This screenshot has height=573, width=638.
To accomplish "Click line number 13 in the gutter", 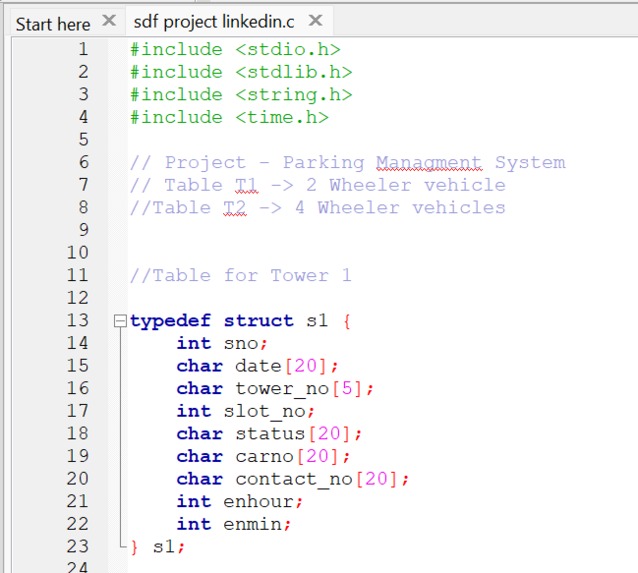I will tap(77, 320).
